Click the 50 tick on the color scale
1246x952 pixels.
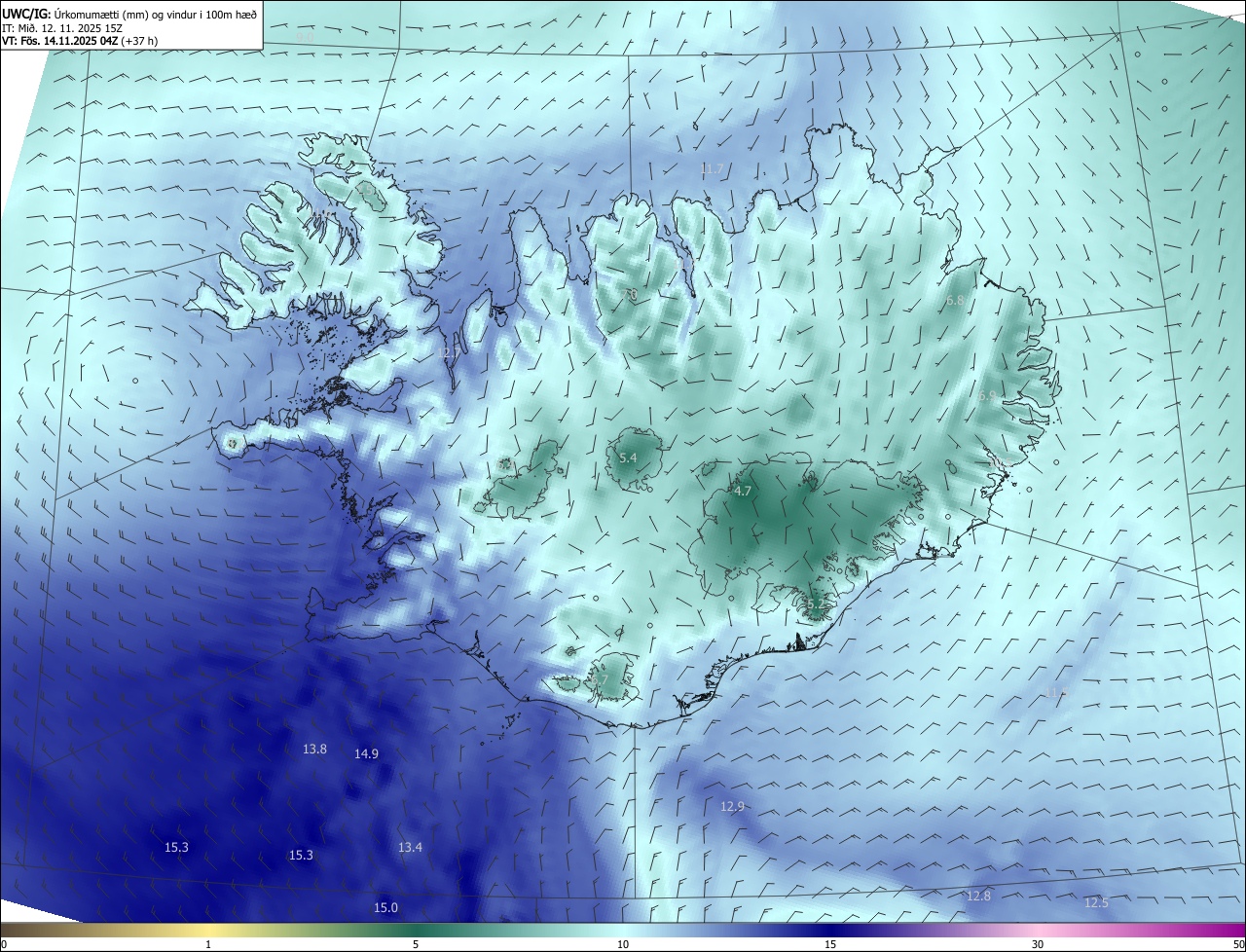pyautogui.click(x=1239, y=945)
